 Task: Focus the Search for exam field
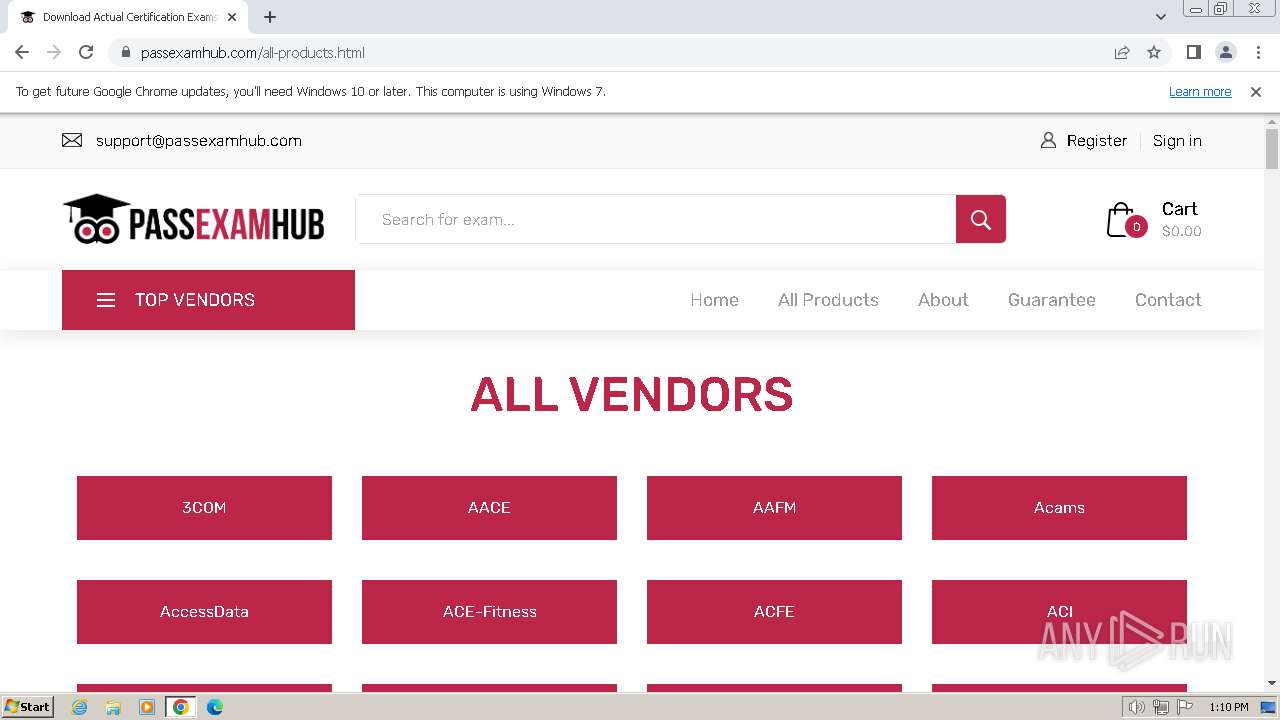[x=656, y=219]
